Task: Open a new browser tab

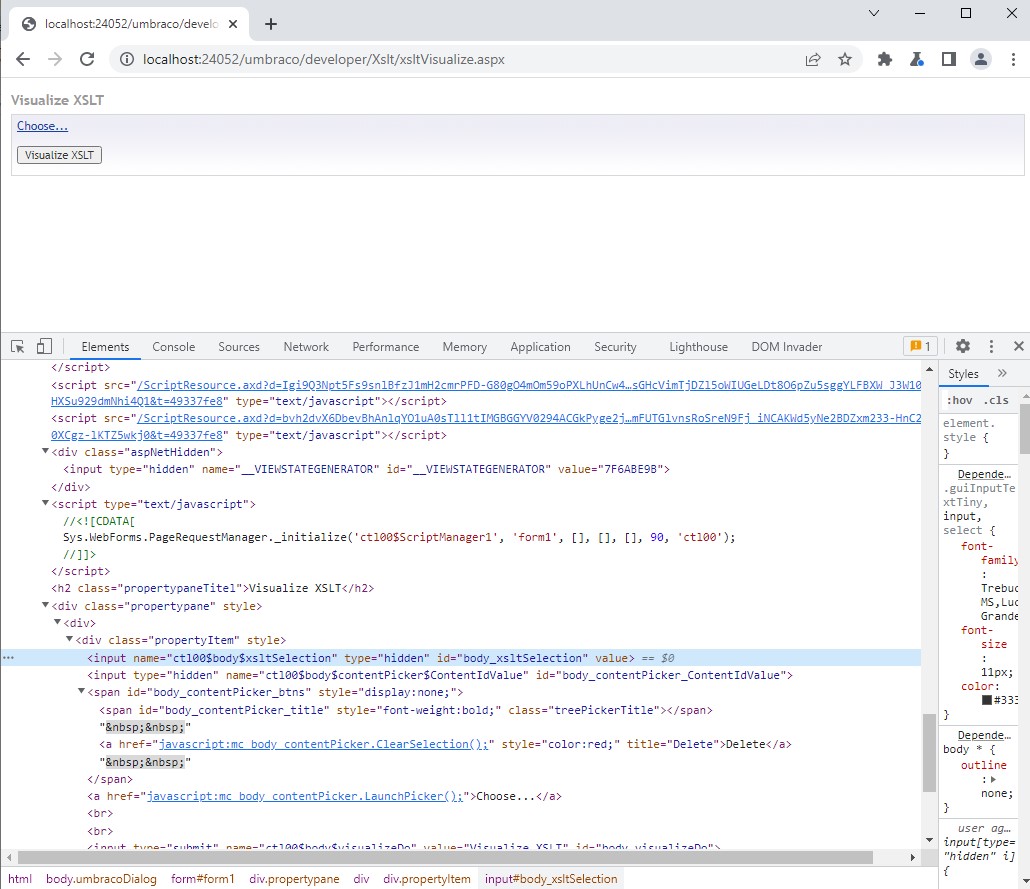Action: tap(271, 24)
